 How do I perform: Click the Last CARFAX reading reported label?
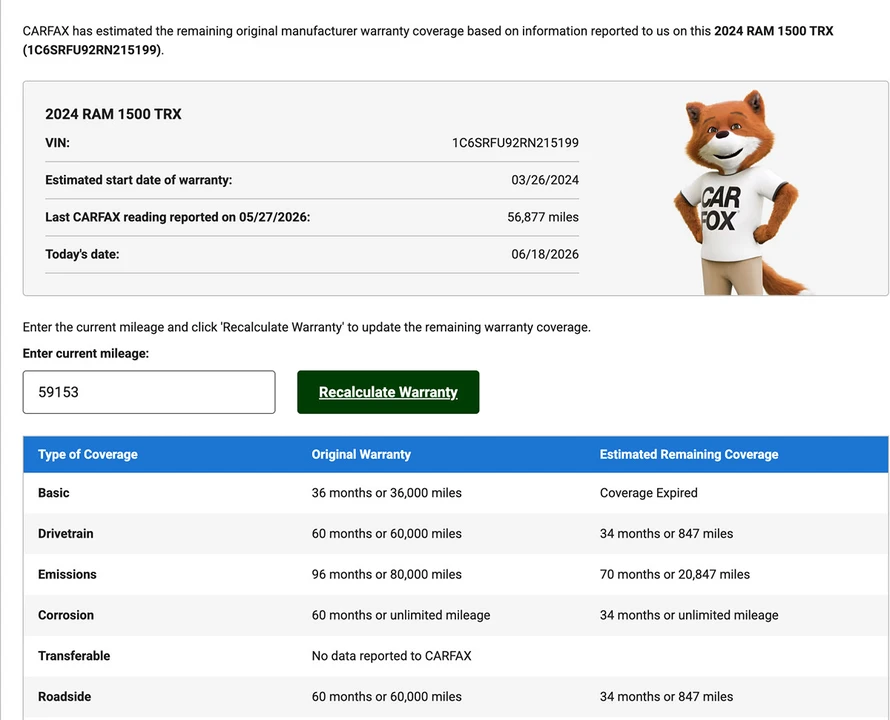click(178, 217)
